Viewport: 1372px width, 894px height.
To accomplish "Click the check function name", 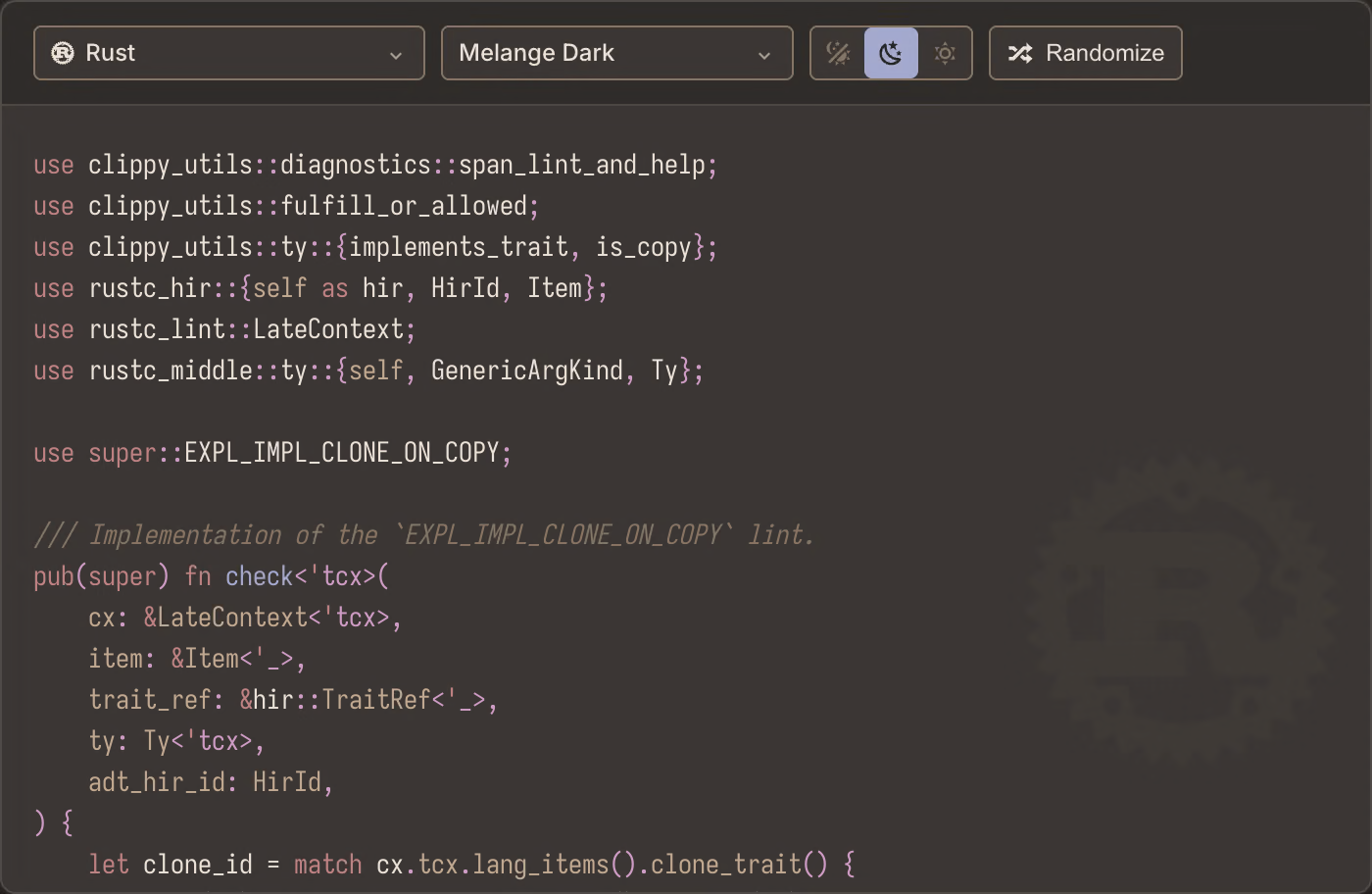I will tap(260, 576).
